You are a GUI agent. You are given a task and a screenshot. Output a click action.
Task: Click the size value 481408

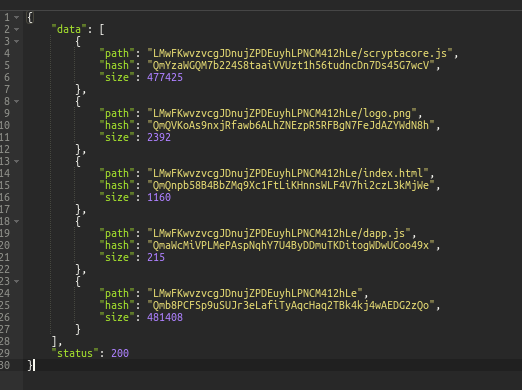pos(165,317)
